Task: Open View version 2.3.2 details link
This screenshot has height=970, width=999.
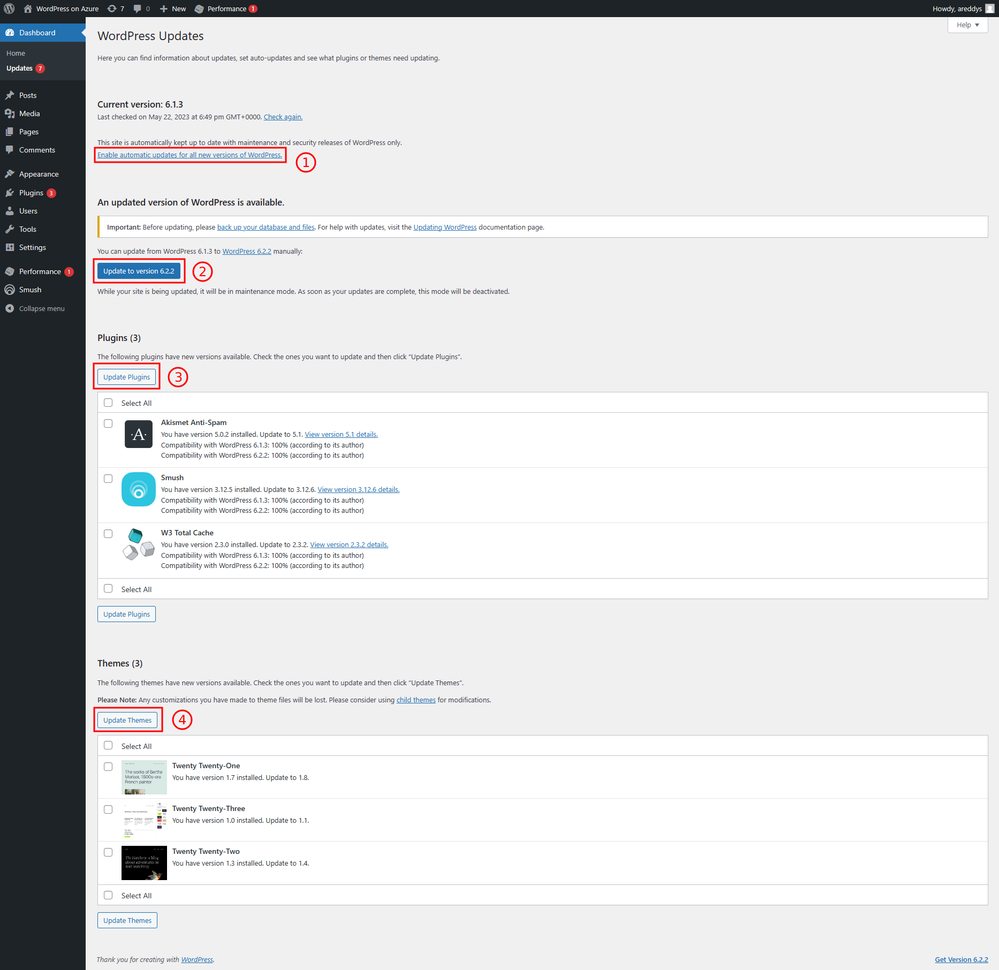Action: [x=349, y=545]
